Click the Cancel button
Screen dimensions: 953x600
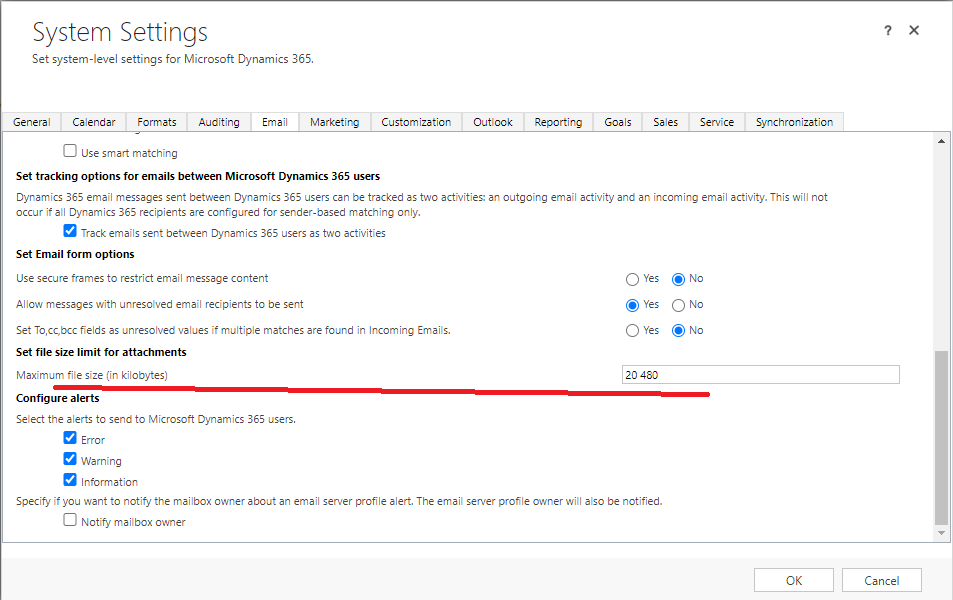tap(881, 581)
